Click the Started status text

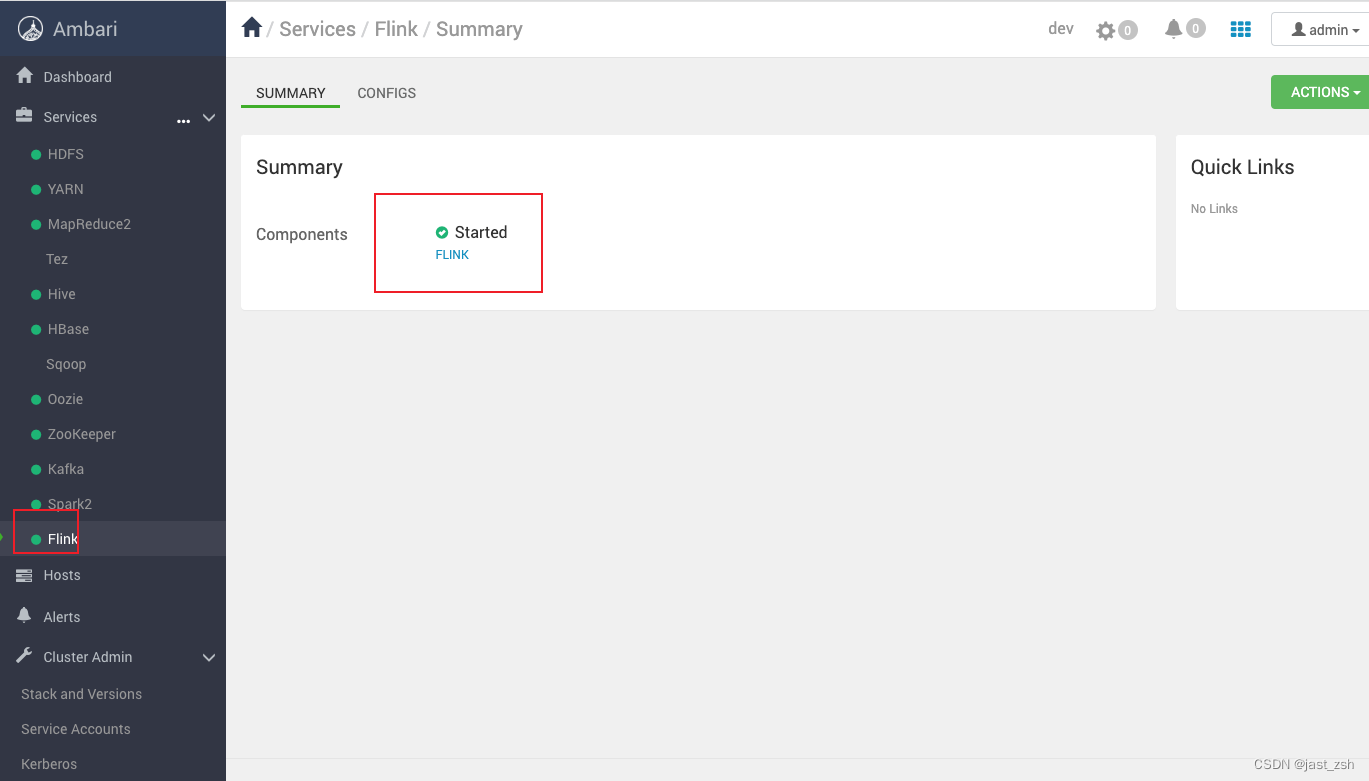click(x=481, y=232)
